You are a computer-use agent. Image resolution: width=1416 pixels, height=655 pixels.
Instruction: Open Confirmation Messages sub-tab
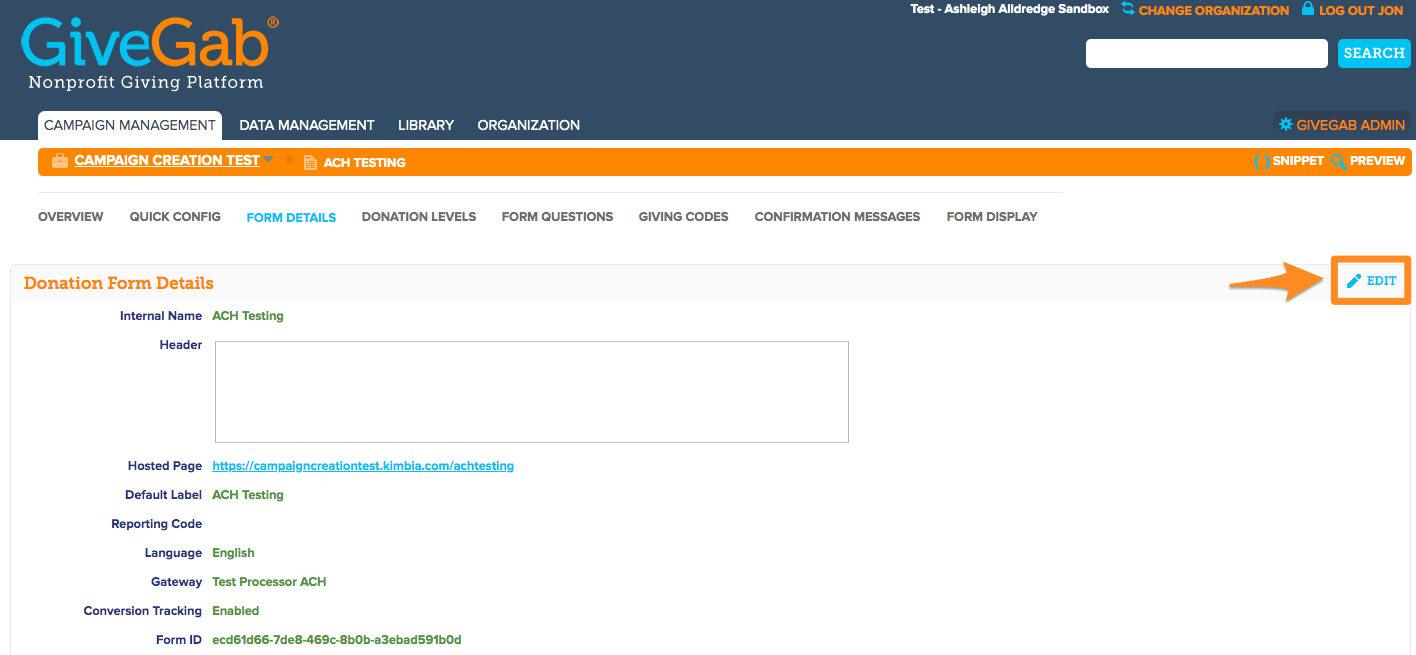point(837,216)
